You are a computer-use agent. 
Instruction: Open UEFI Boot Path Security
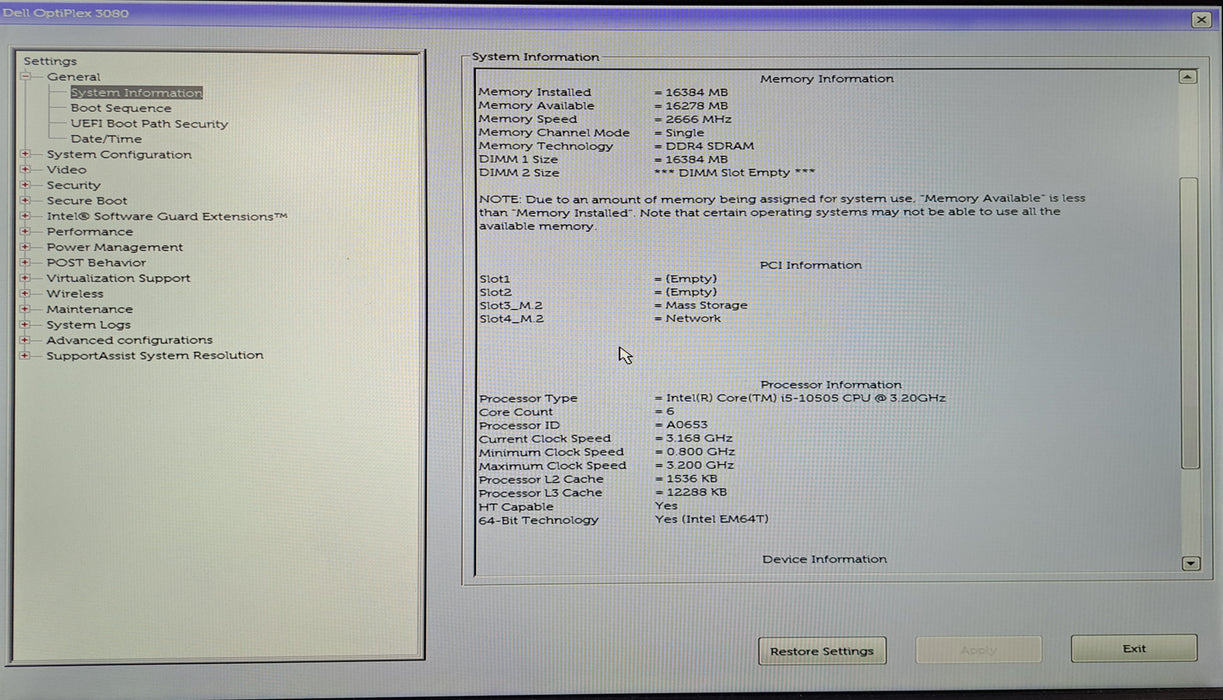(x=149, y=124)
